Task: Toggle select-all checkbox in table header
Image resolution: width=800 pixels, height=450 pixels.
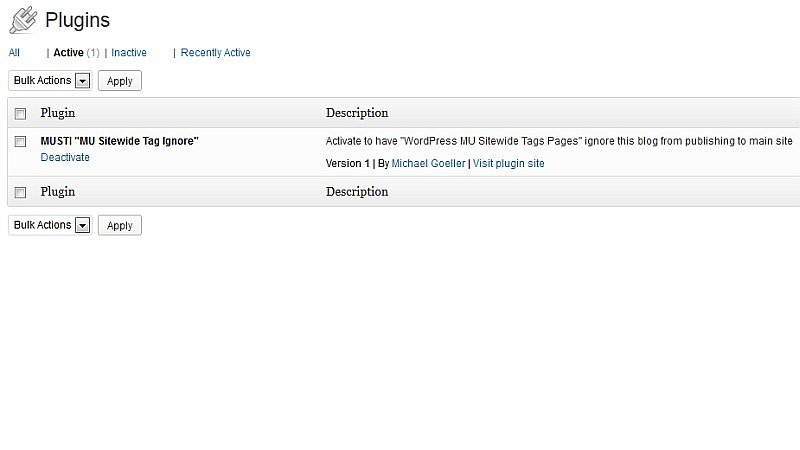Action: [x=20, y=114]
